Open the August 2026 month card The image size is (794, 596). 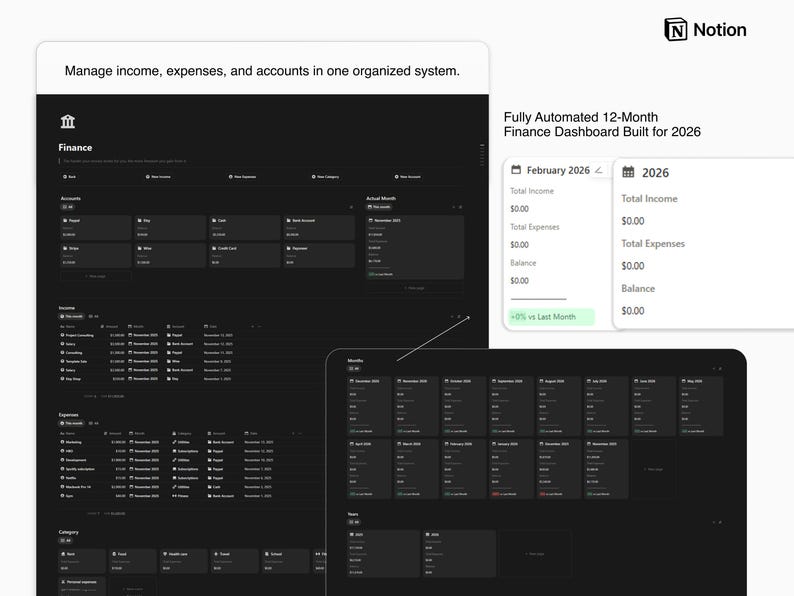(x=559, y=406)
